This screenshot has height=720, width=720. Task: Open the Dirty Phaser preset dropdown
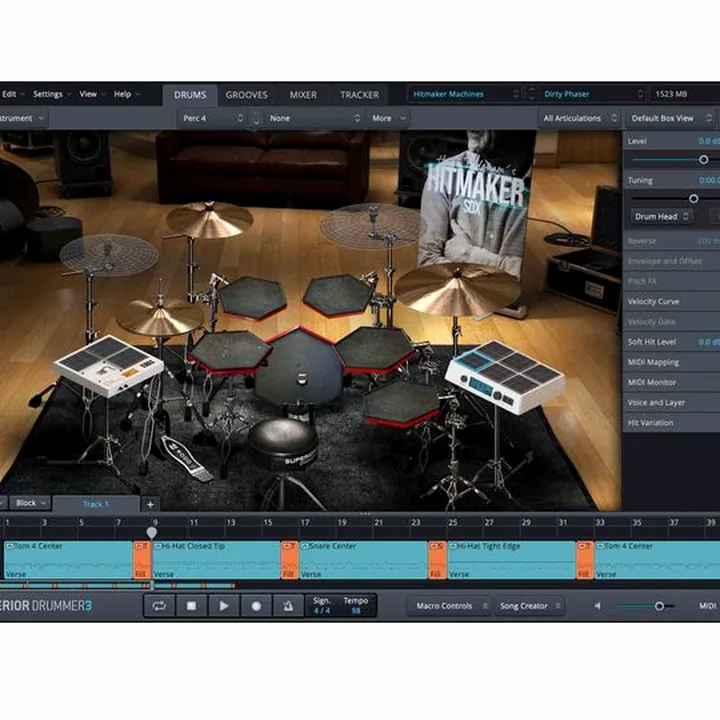coord(593,94)
